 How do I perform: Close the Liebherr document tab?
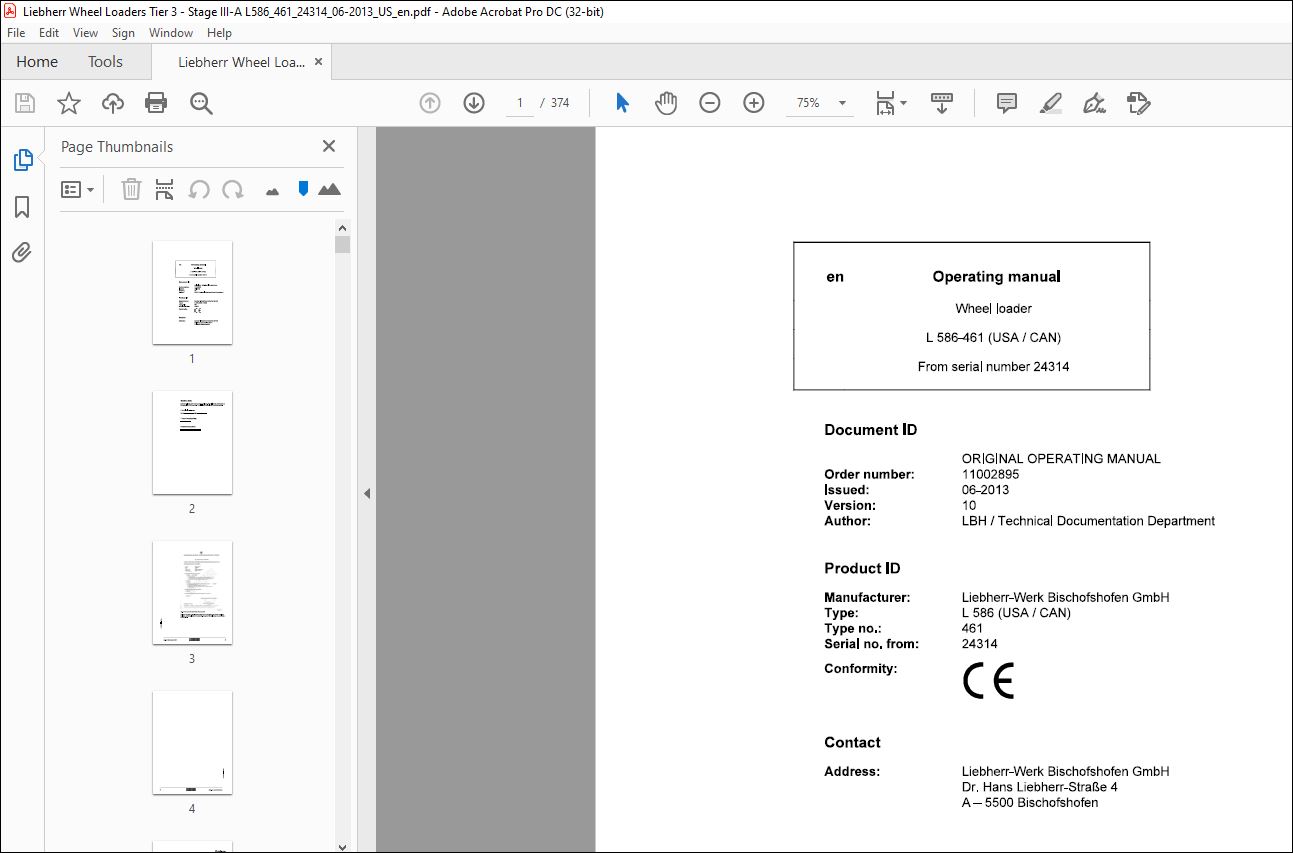pos(318,62)
